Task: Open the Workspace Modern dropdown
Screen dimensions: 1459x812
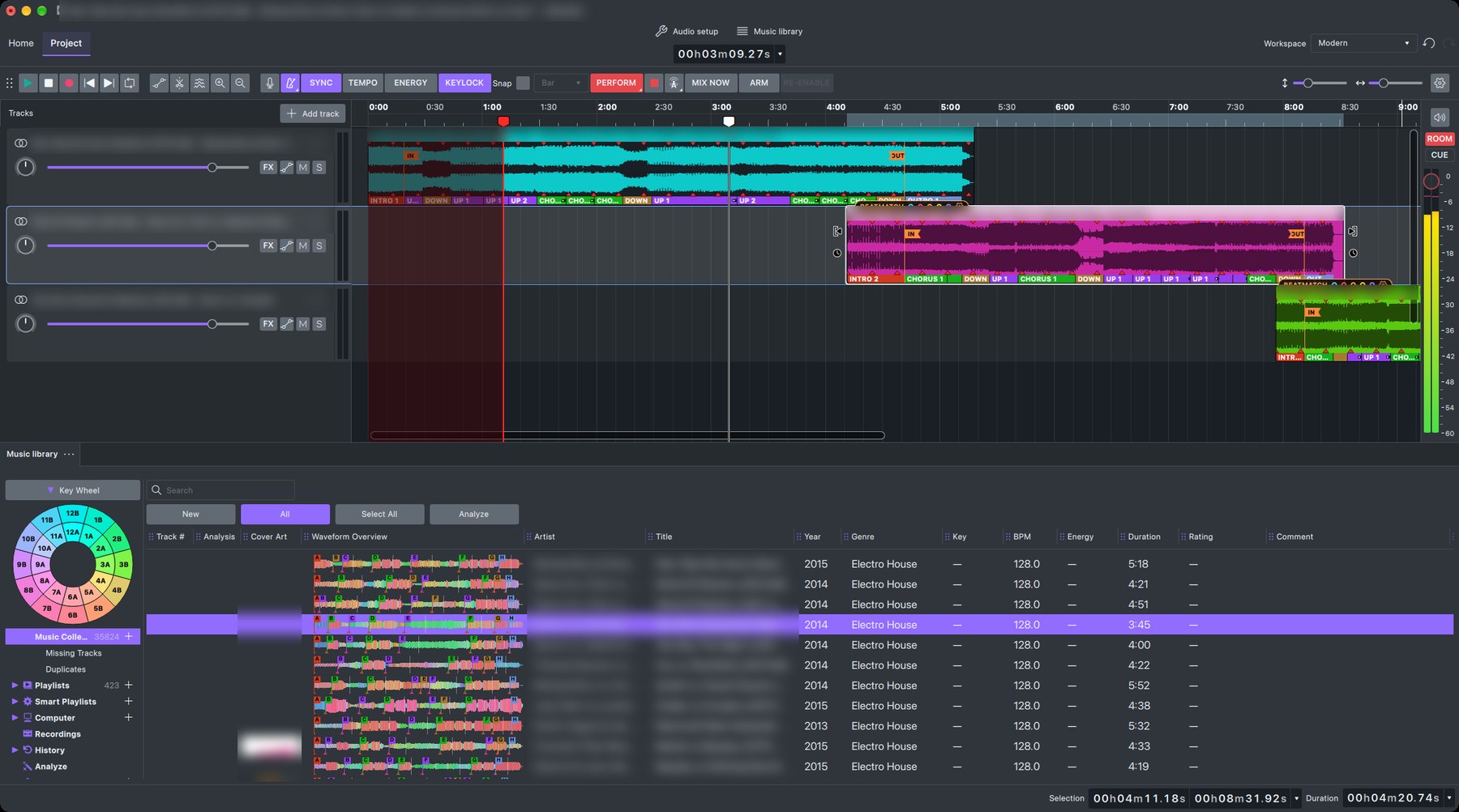Action: pyautogui.click(x=1363, y=43)
